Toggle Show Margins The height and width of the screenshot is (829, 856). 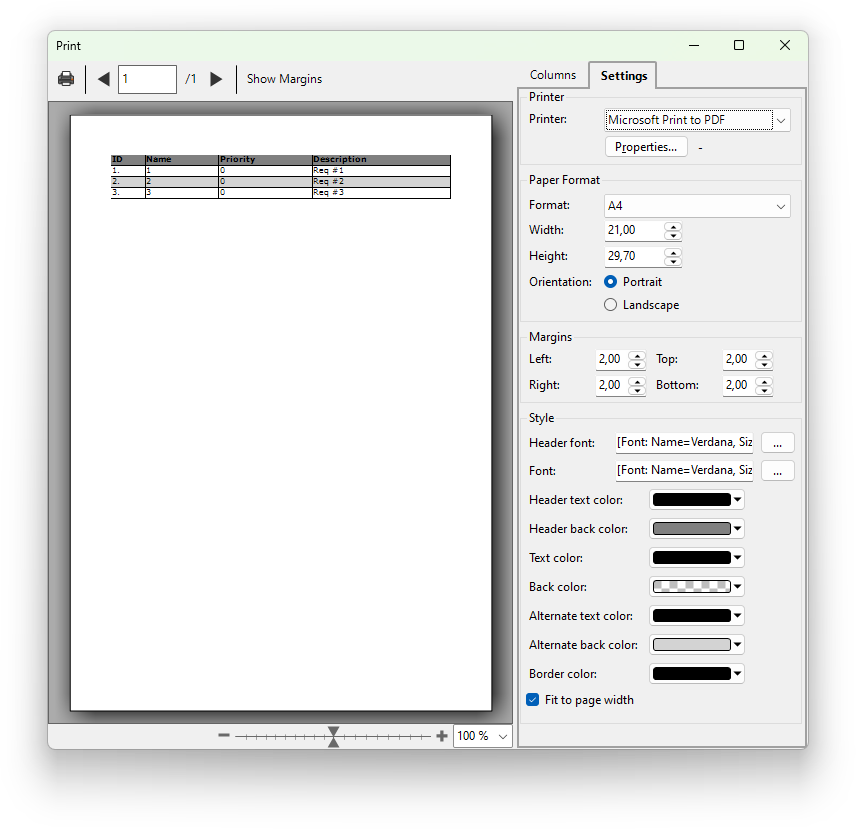point(284,79)
